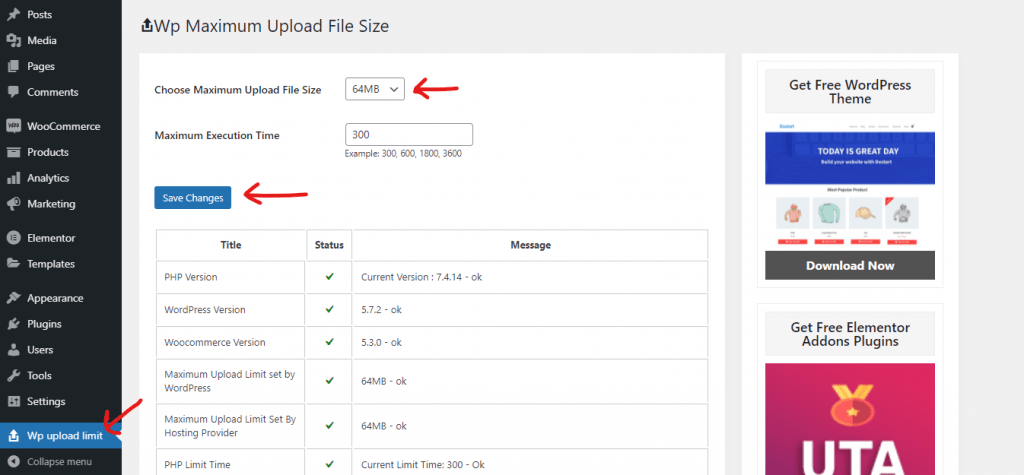
Task: Open the Users menu item
Action: point(61,350)
